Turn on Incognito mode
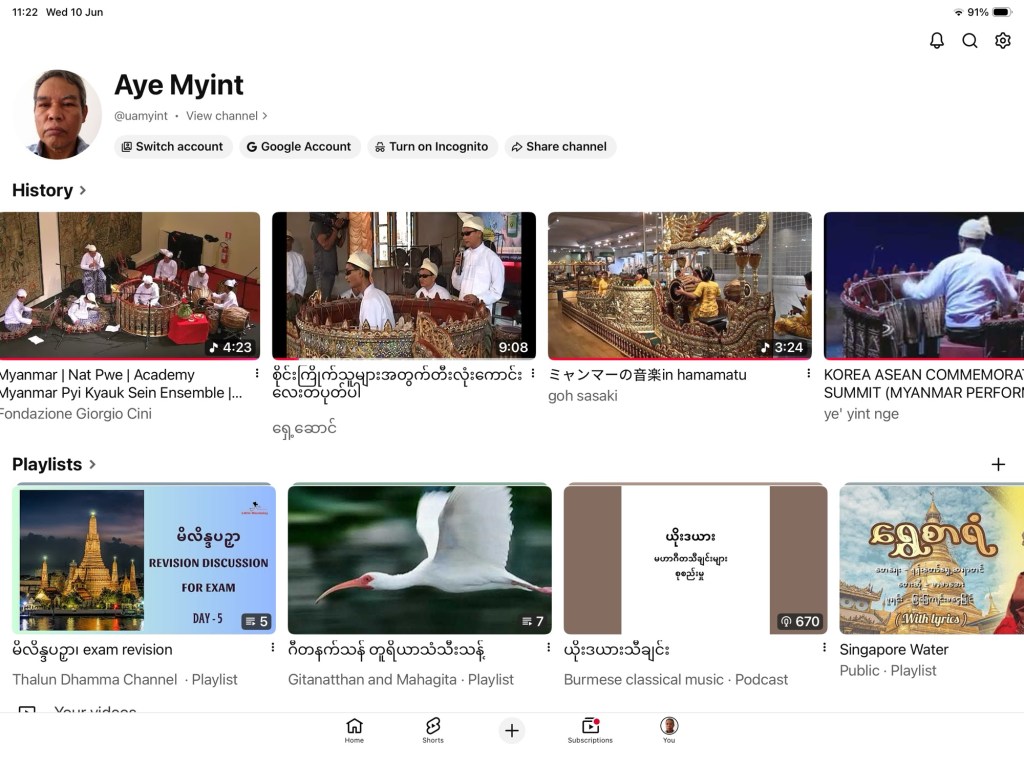 432,147
